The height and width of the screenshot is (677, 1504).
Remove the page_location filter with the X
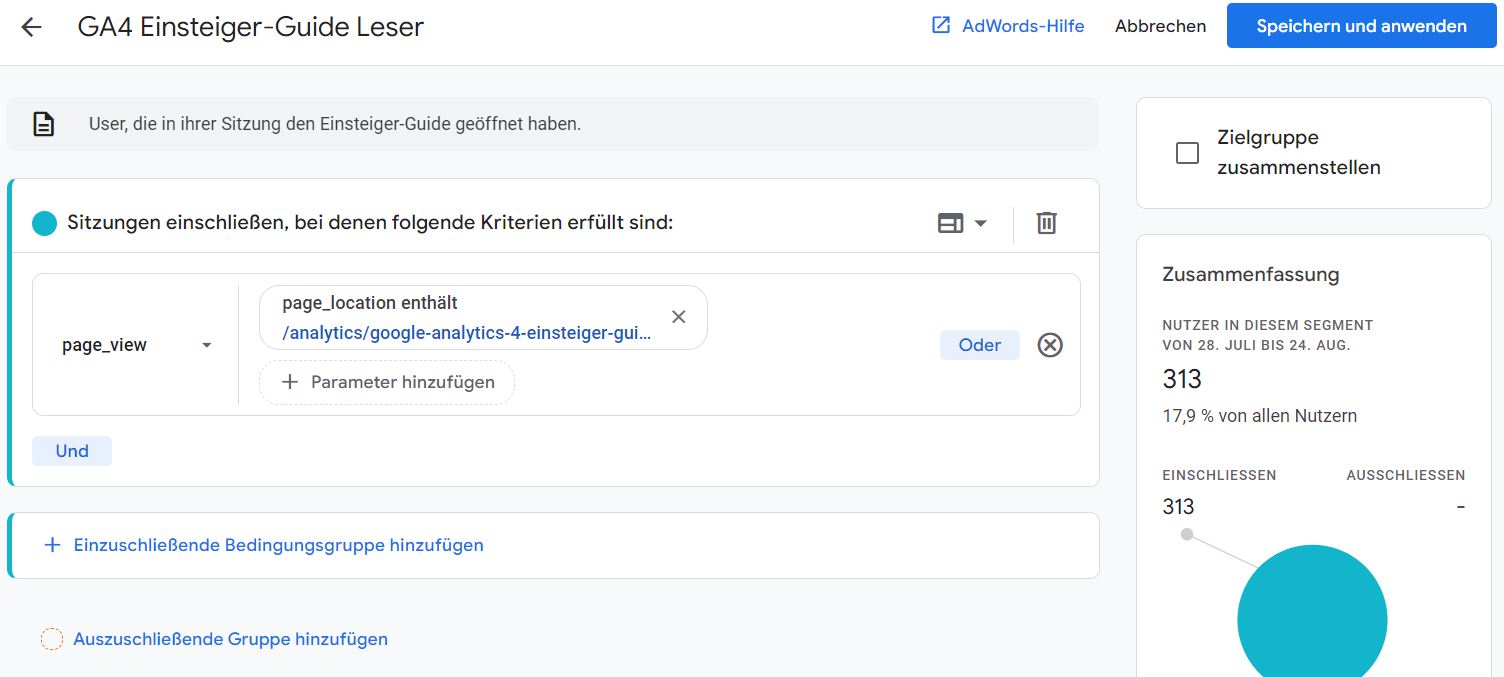click(678, 316)
